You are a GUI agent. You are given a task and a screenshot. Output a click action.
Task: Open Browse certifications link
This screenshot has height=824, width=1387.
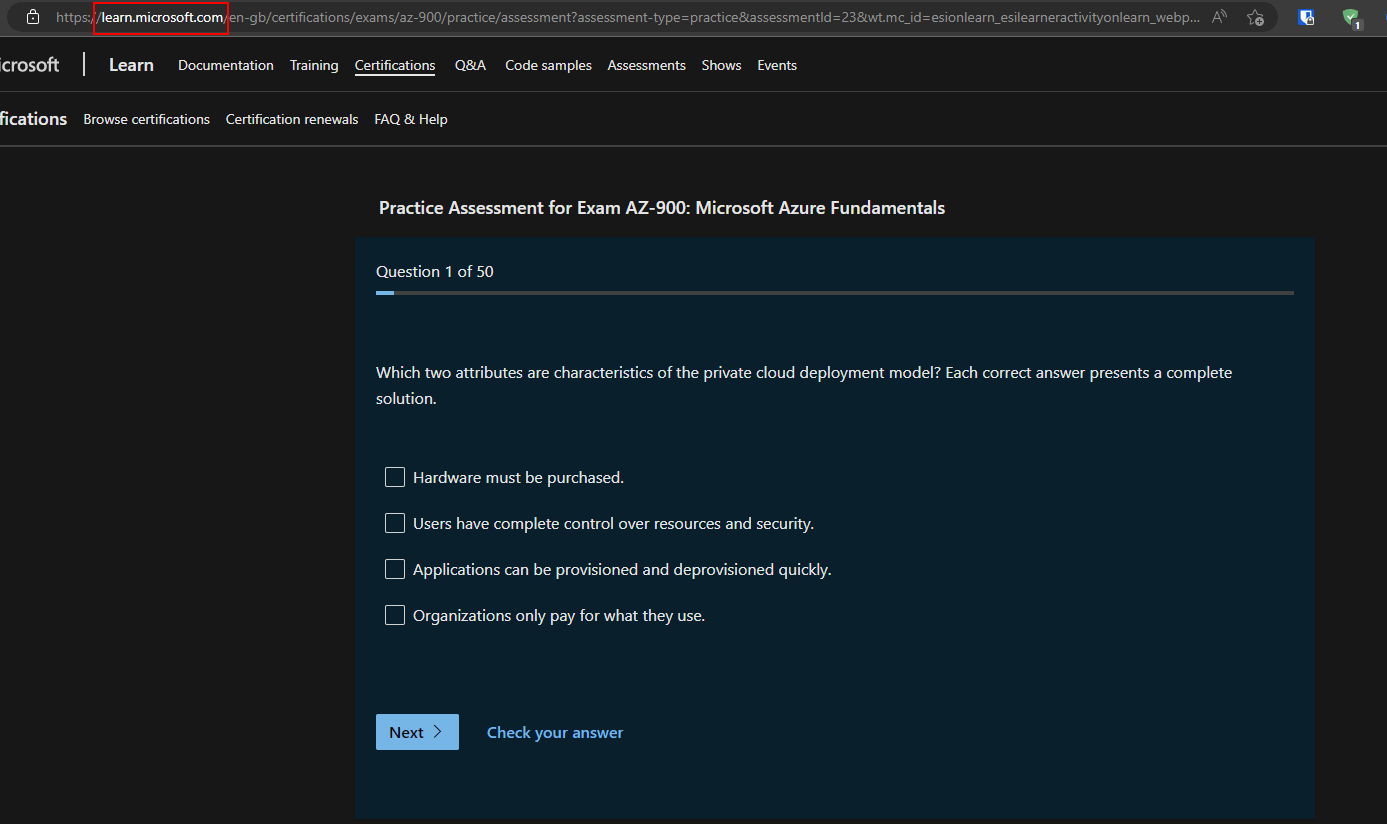pos(147,119)
